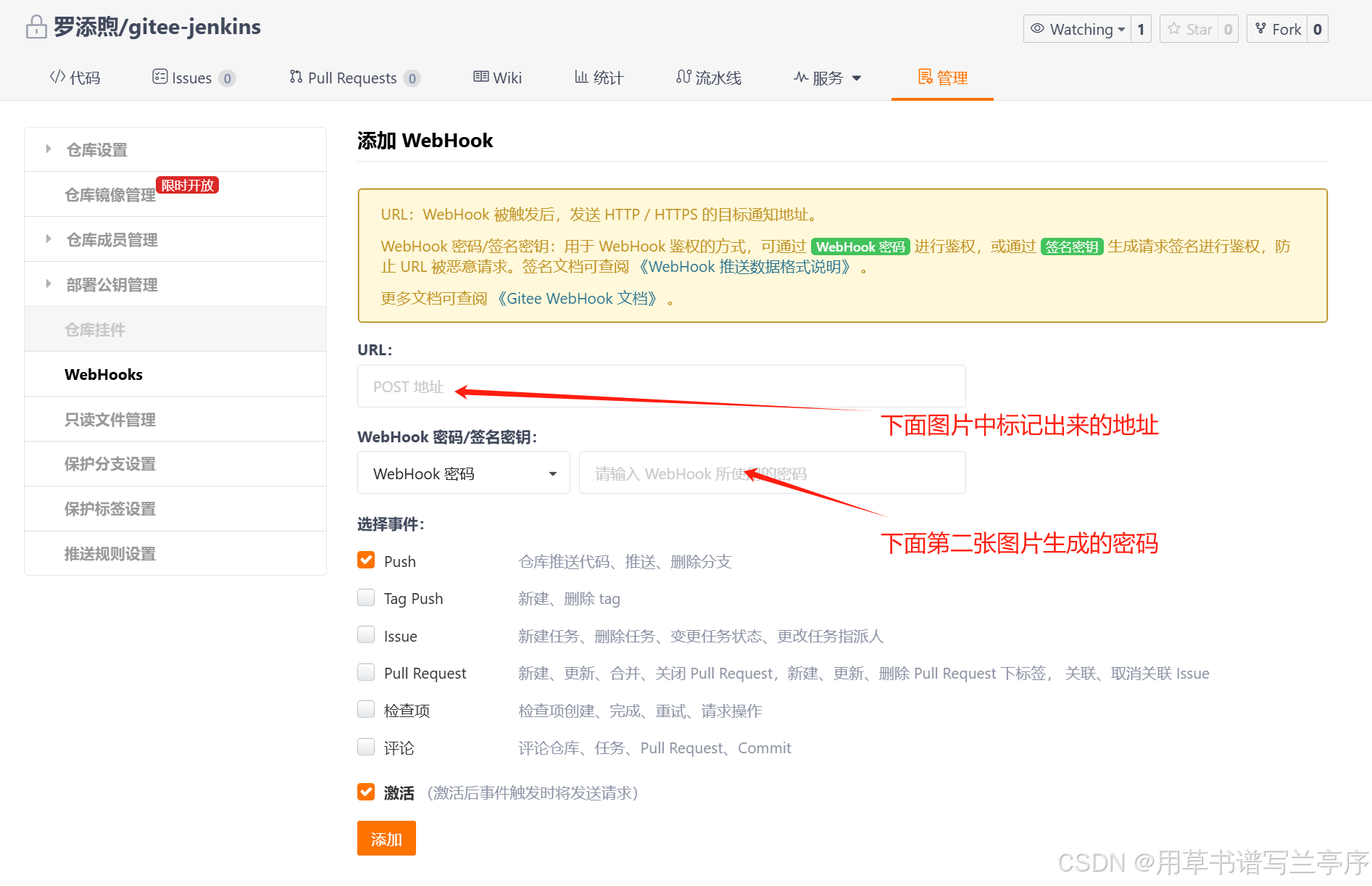
Task: Click the 统计 bar chart icon
Action: [x=581, y=77]
